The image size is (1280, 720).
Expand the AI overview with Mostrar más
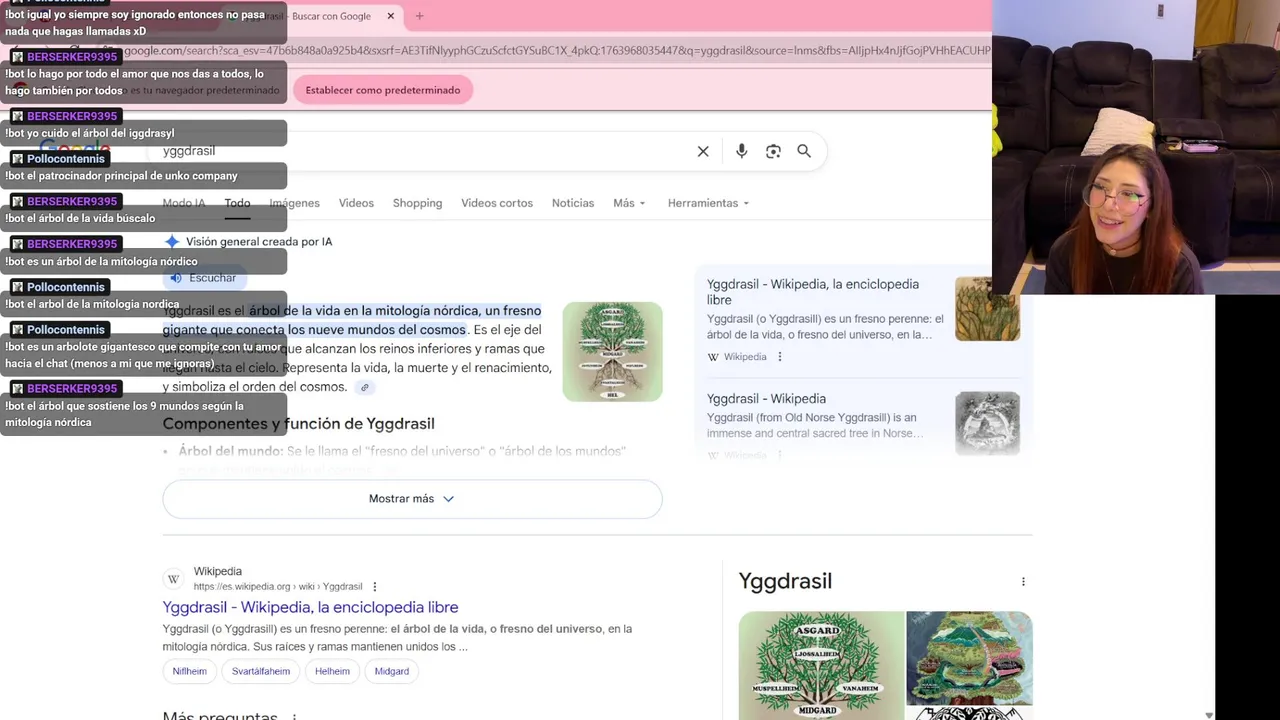412,499
